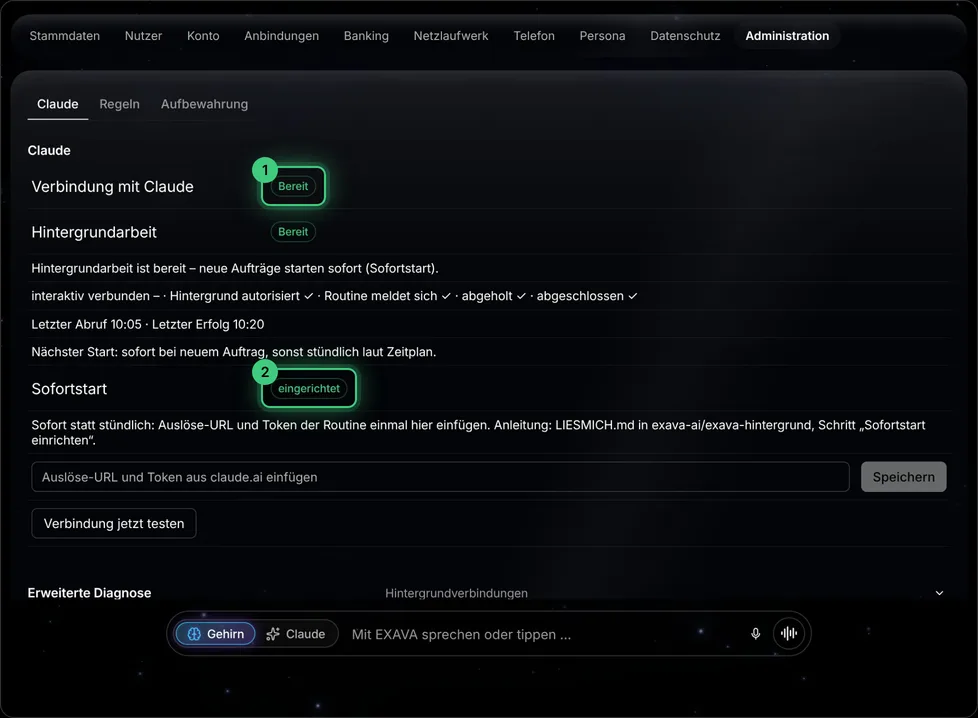
Task: Select the Netzlaufwerk tab
Action: click(x=451, y=36)
